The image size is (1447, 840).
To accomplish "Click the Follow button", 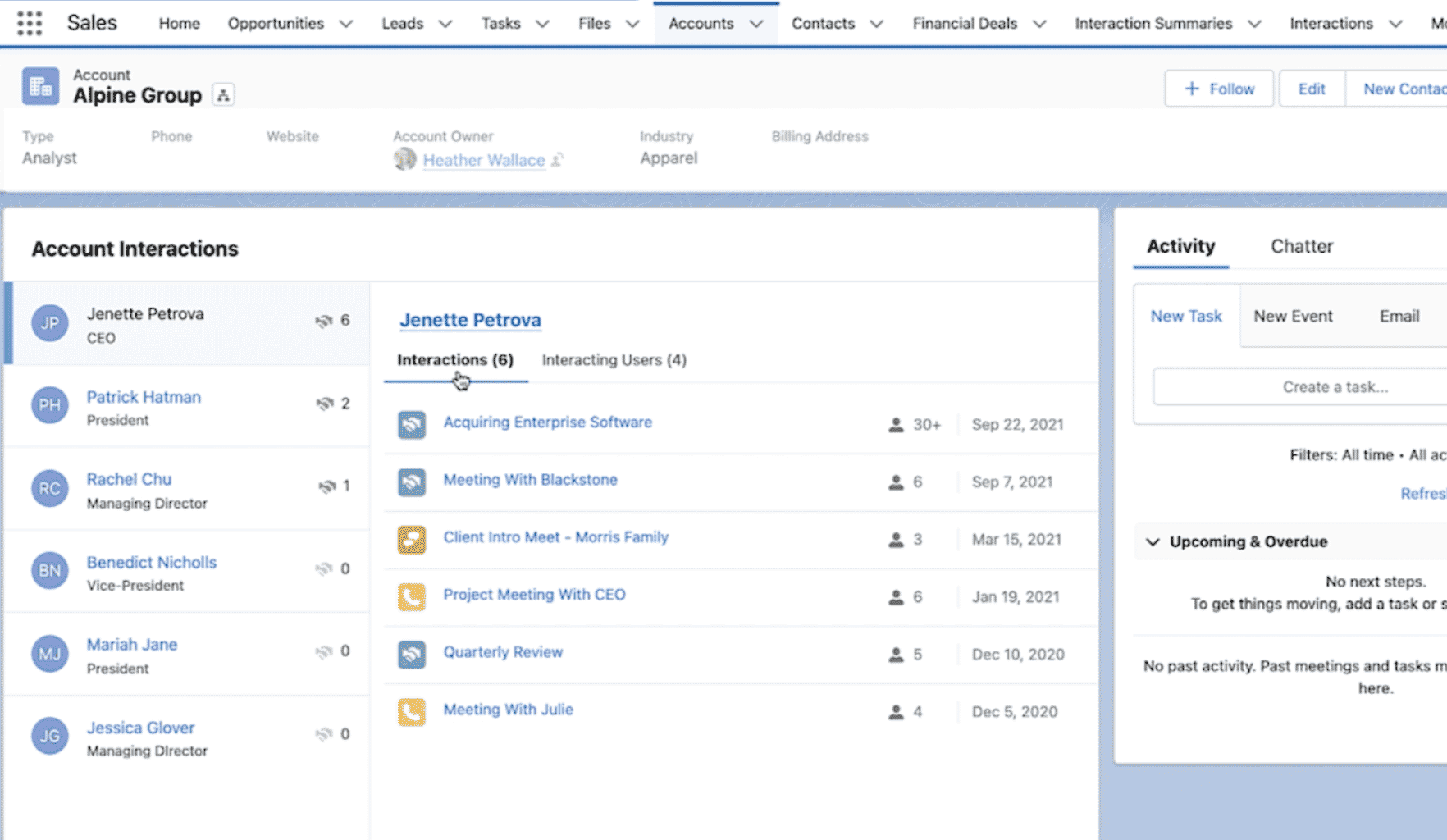I will (1219, 89).
